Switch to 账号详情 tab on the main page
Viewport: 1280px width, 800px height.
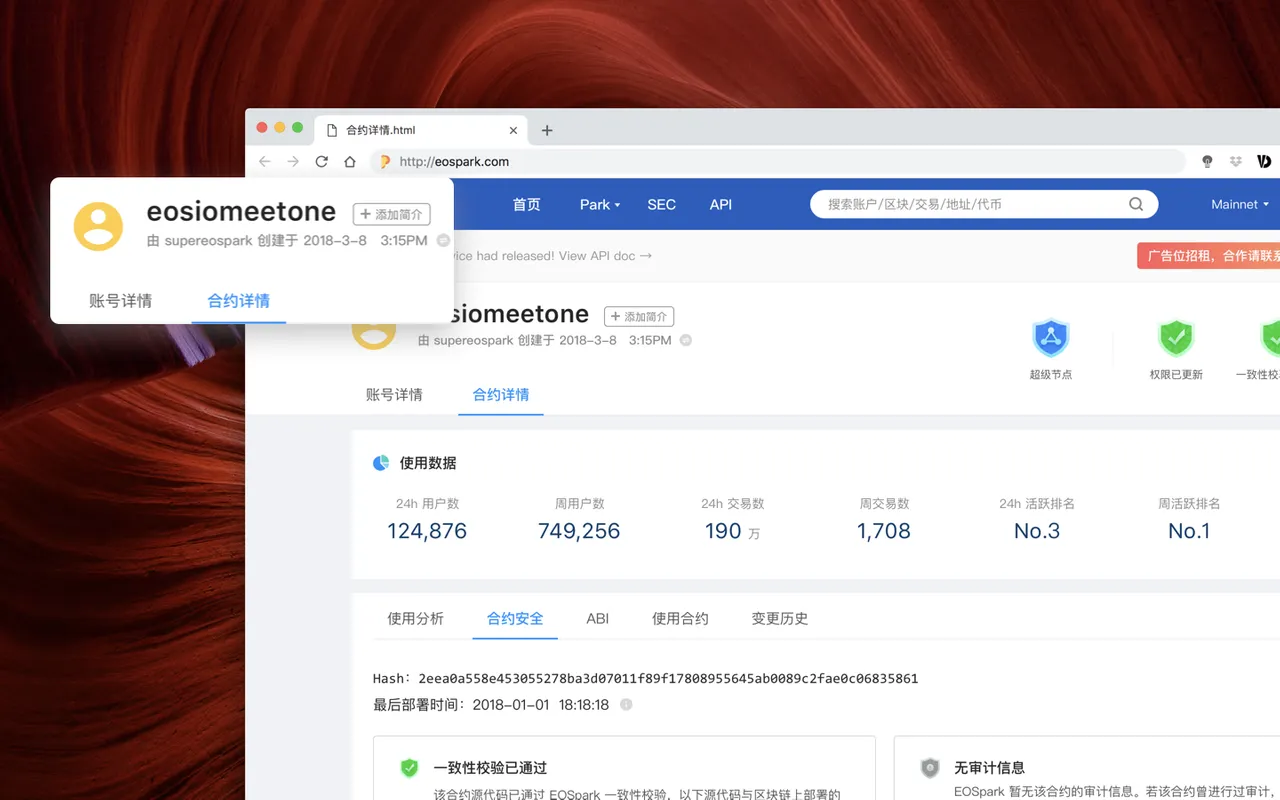coord(394,395)
